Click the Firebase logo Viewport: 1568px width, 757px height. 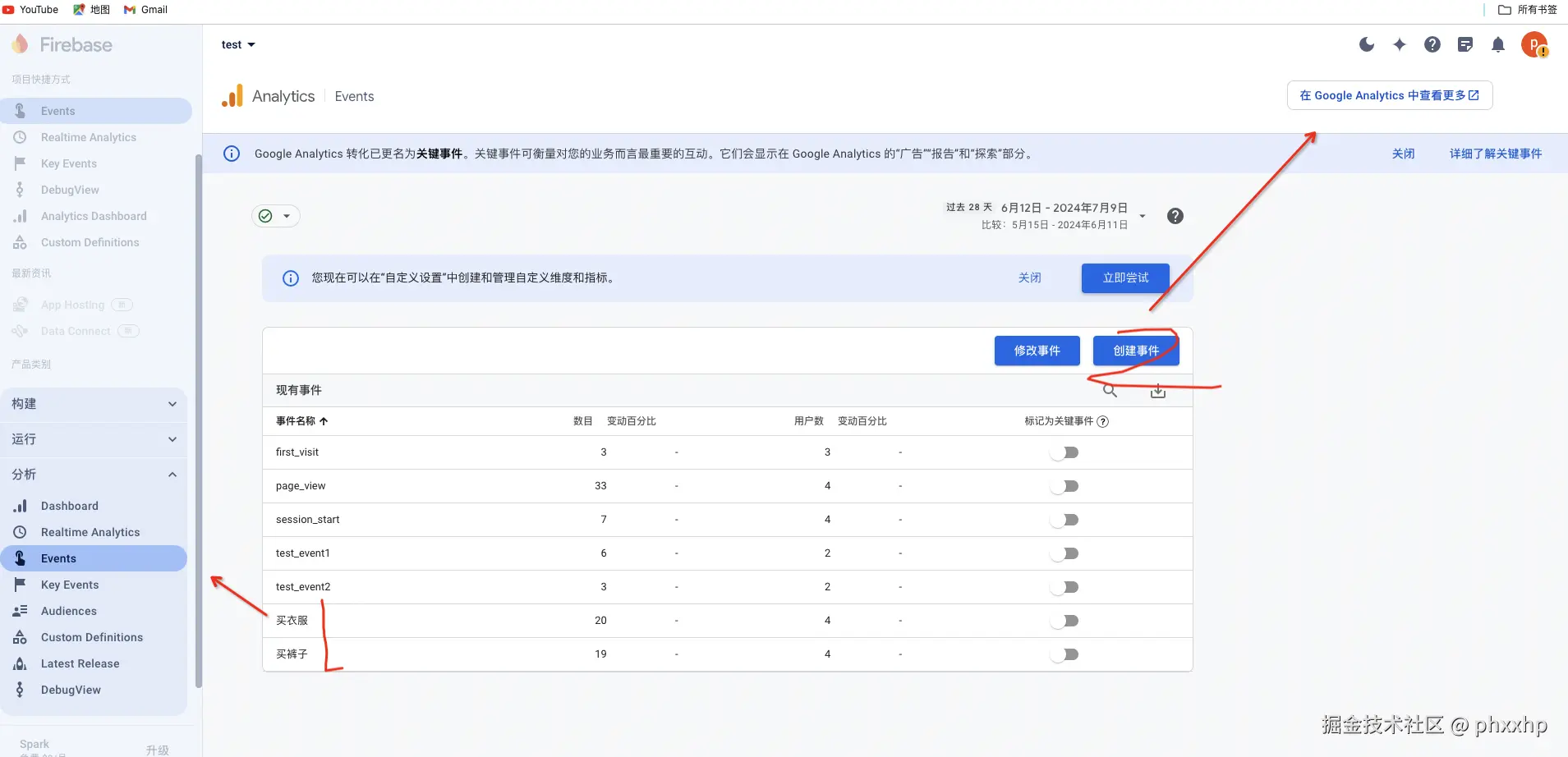(x=63, y=44)
